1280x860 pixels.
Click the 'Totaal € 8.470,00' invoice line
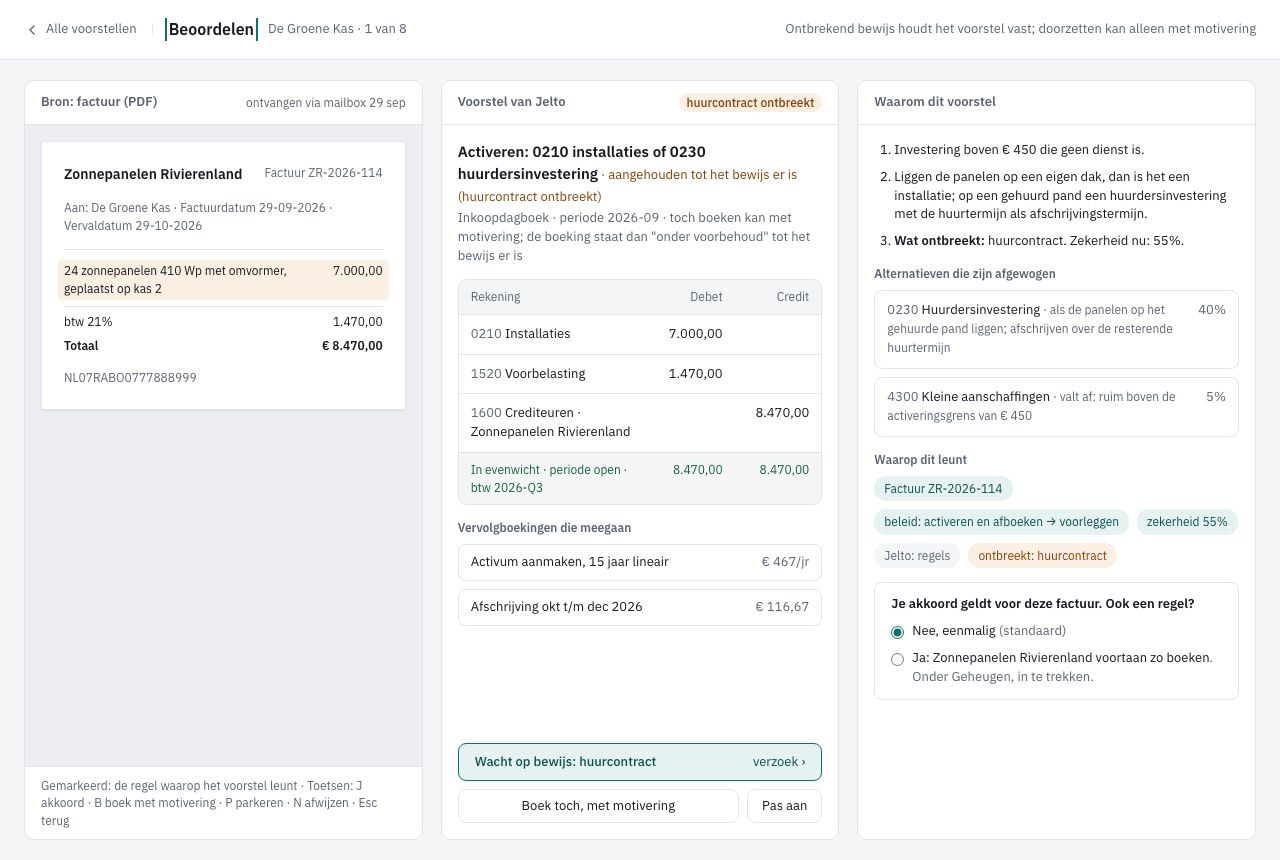[x=223, y=346]
